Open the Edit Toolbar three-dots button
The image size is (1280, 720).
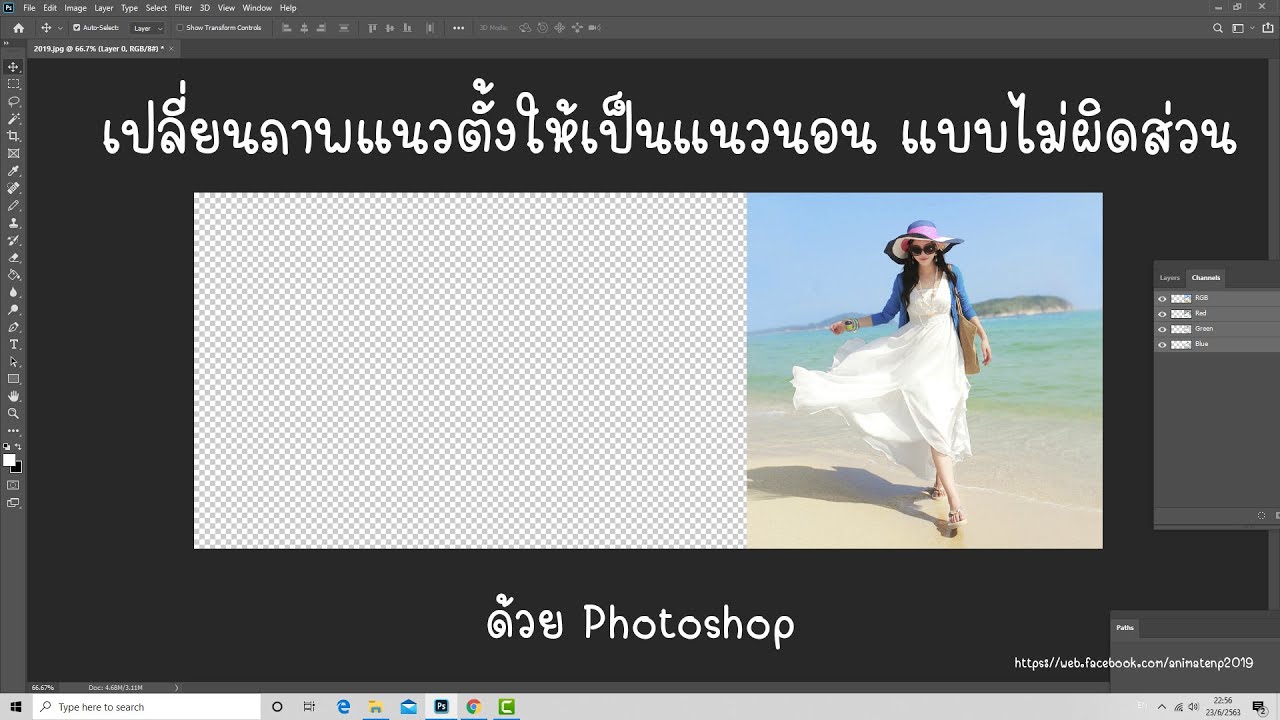coord(13,431)
